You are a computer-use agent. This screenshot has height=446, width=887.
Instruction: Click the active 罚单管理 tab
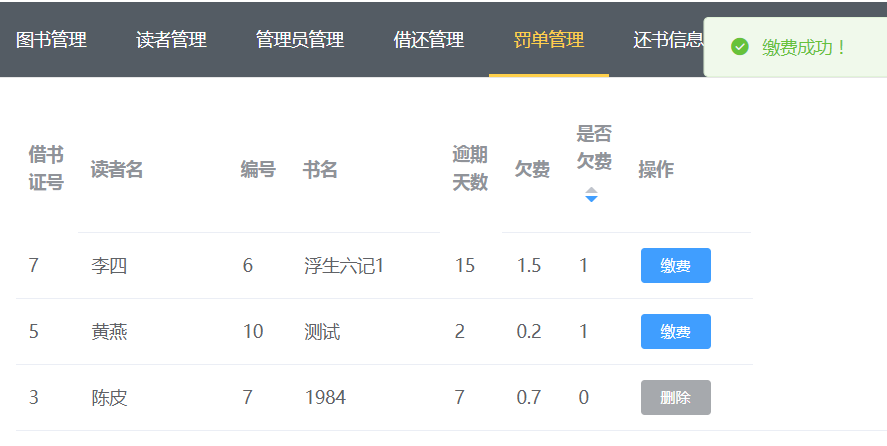pos(549,40)
